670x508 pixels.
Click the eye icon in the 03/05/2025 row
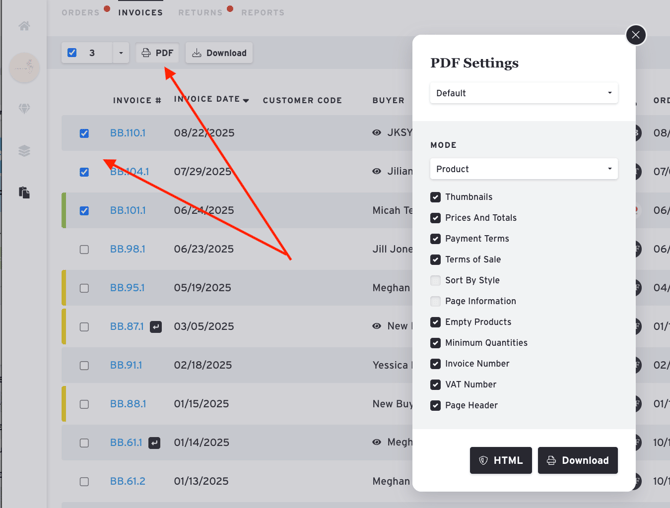tap(377, 327)
